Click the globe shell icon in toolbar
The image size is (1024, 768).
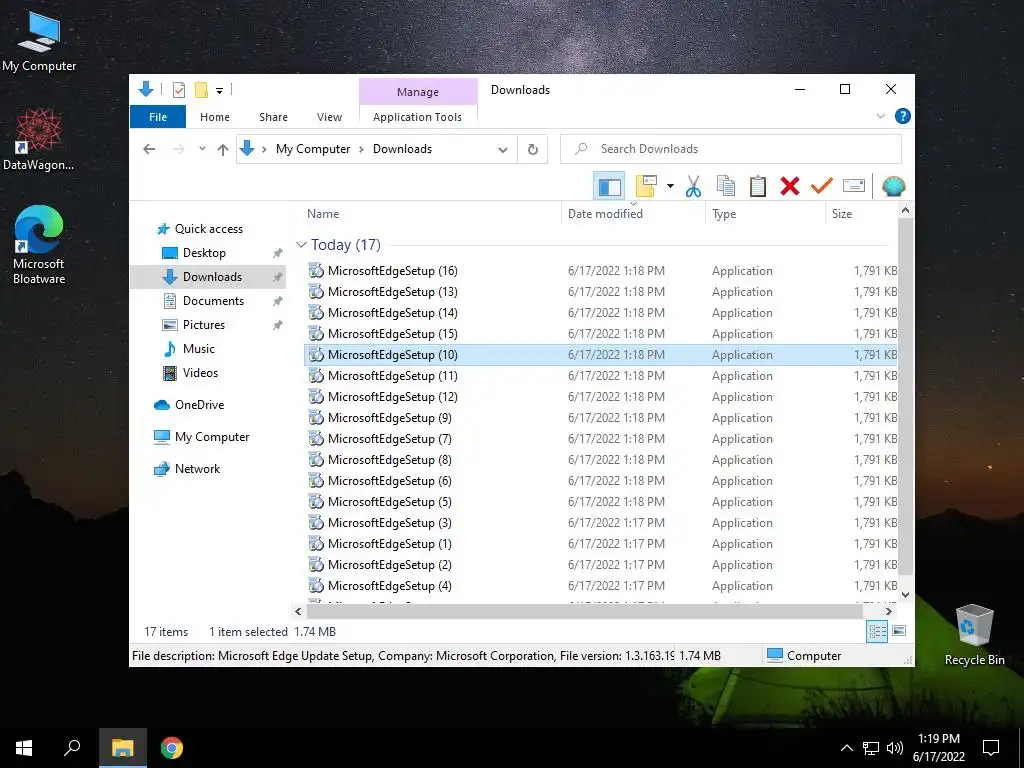coord(893,186)
